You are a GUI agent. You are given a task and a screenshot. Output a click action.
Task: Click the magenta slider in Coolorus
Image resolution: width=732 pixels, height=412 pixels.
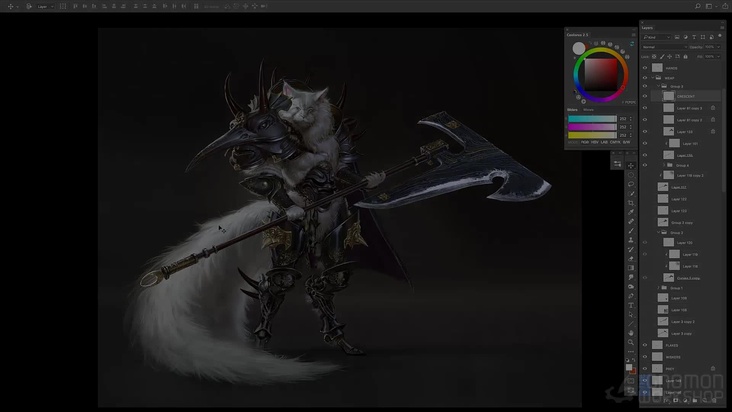click(x=592, y=127)
